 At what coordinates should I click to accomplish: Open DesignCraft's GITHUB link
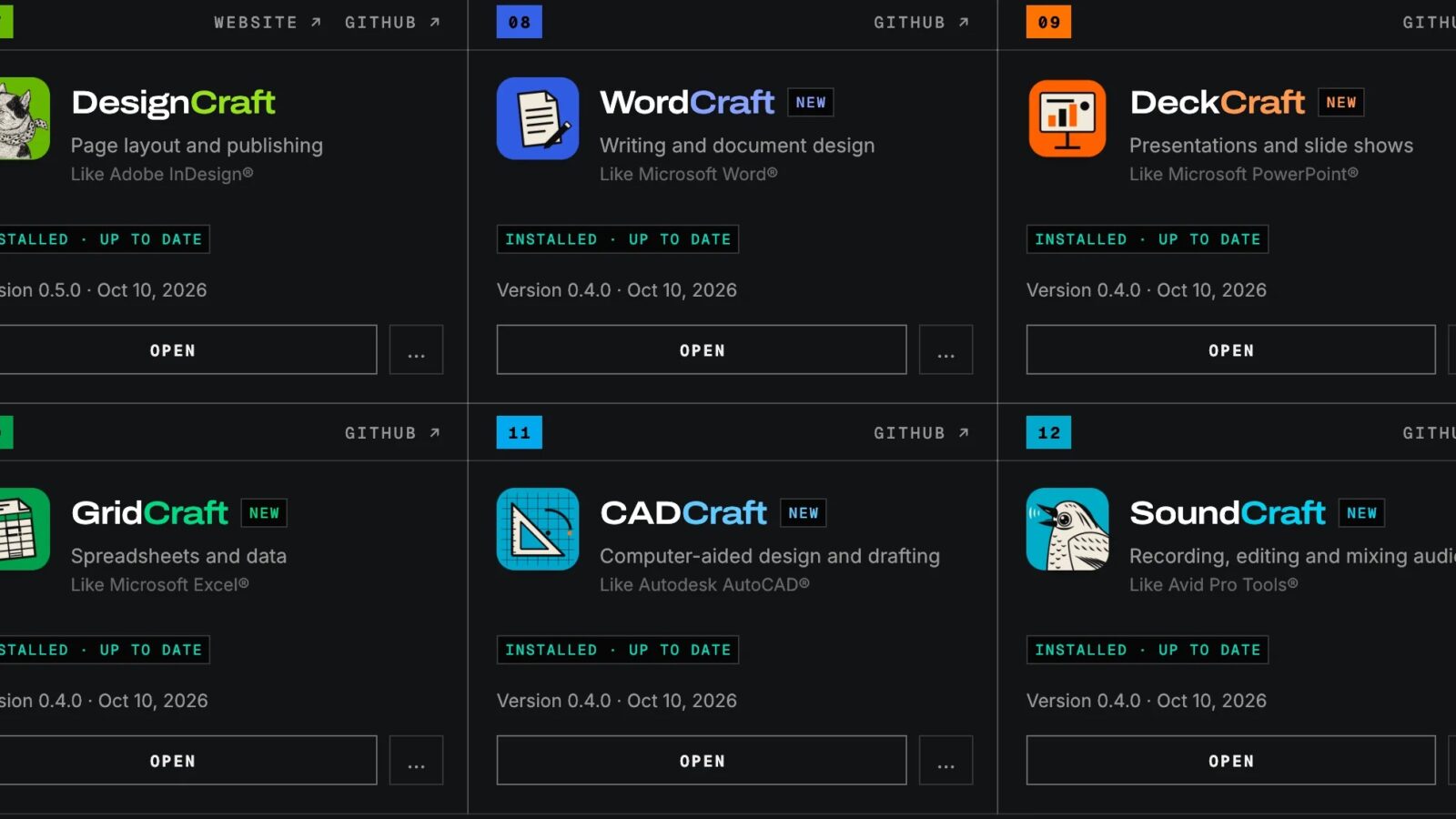tap(392, 22)
